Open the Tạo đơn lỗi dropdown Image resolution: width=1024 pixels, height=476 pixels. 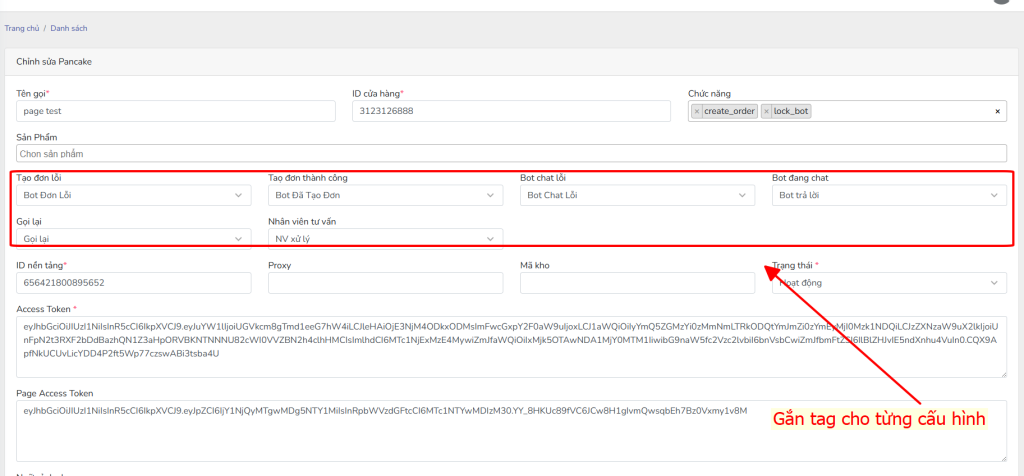coord(133,195)
